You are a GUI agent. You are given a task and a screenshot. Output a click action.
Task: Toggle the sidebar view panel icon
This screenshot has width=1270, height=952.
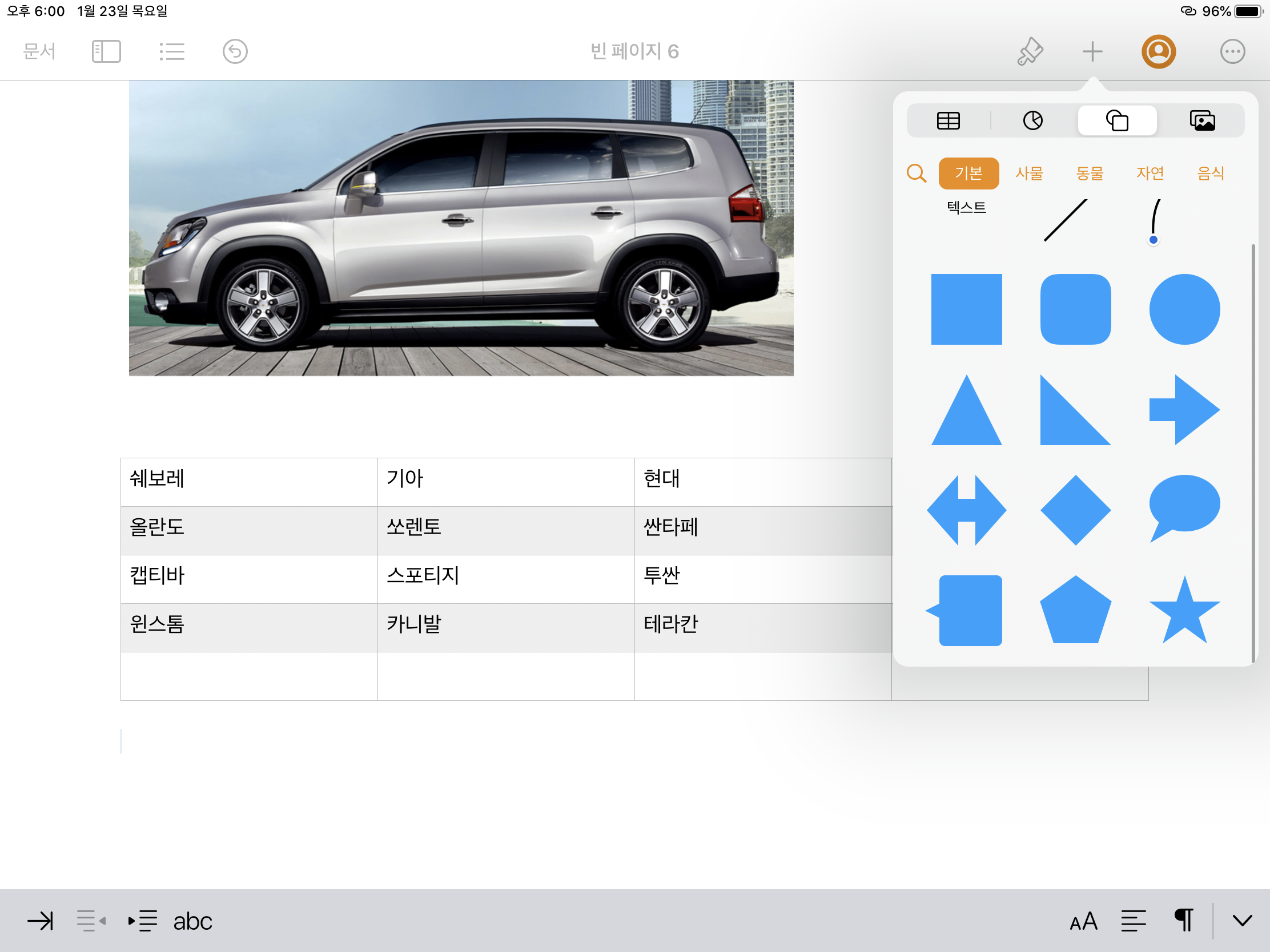click(106, 51)
